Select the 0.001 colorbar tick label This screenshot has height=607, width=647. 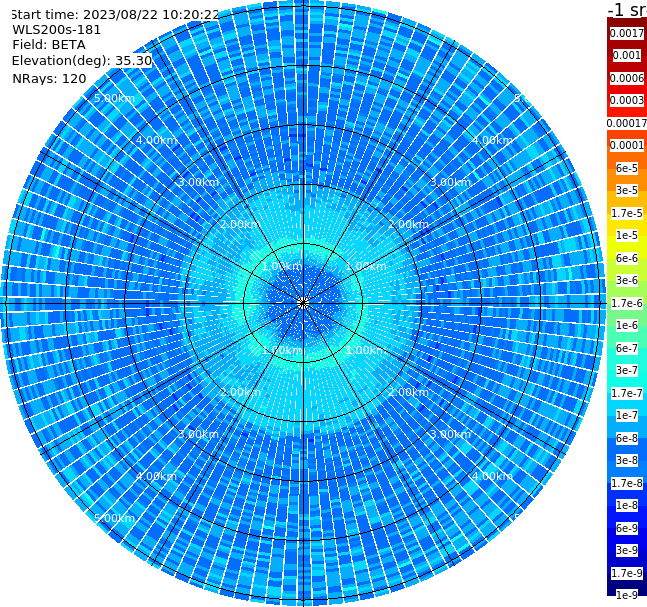(627, 55)
